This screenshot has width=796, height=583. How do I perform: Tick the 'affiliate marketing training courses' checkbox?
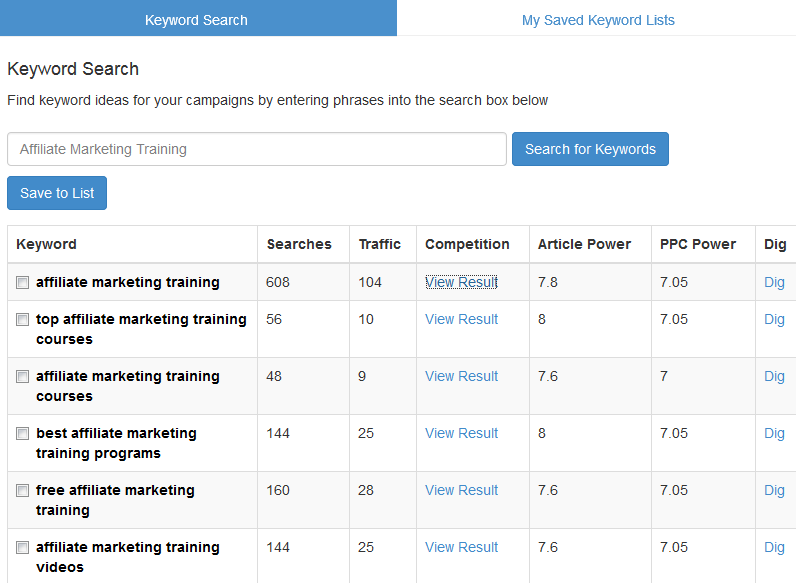23,377
